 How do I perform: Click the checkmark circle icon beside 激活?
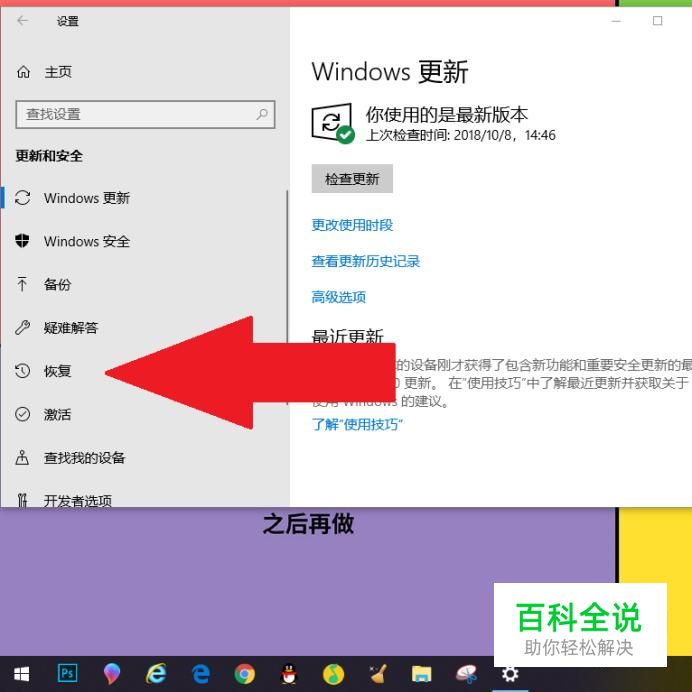click(x=23, y=414)
